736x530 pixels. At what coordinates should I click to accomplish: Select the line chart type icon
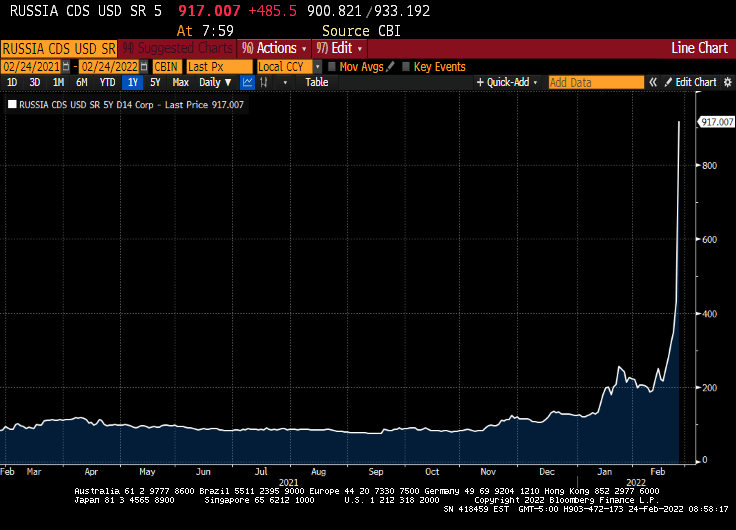[247, 82]
